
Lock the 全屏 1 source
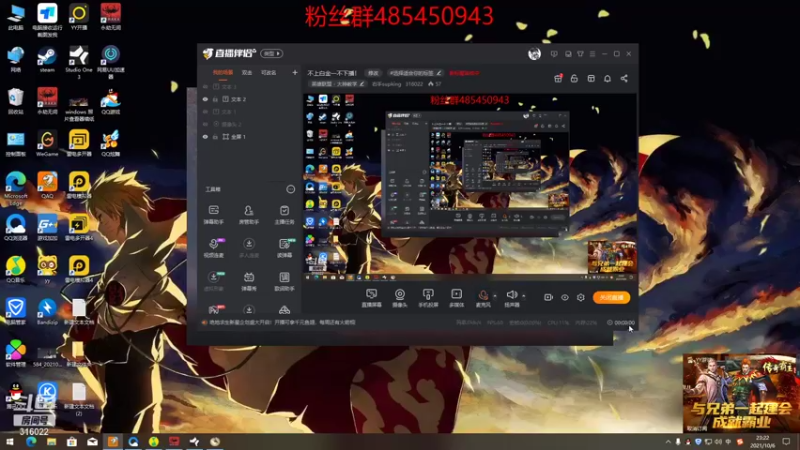(215, 137)
